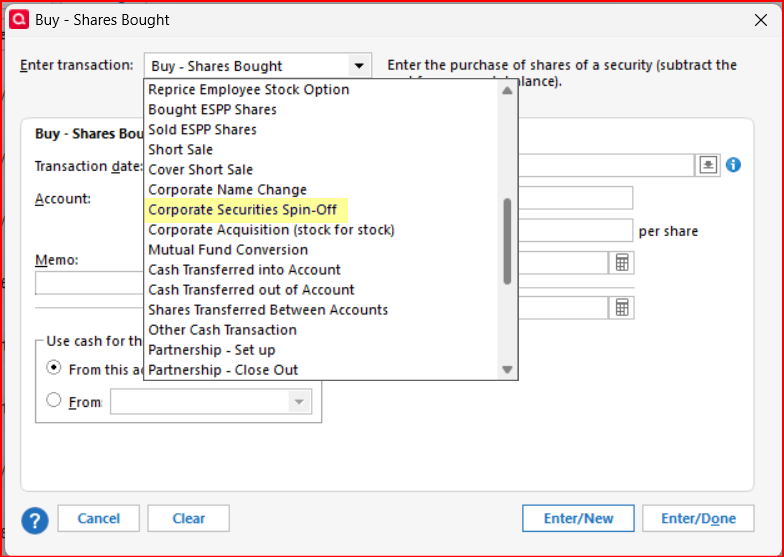
Task: Click the blue info icon
Action: tap(733, 165)
